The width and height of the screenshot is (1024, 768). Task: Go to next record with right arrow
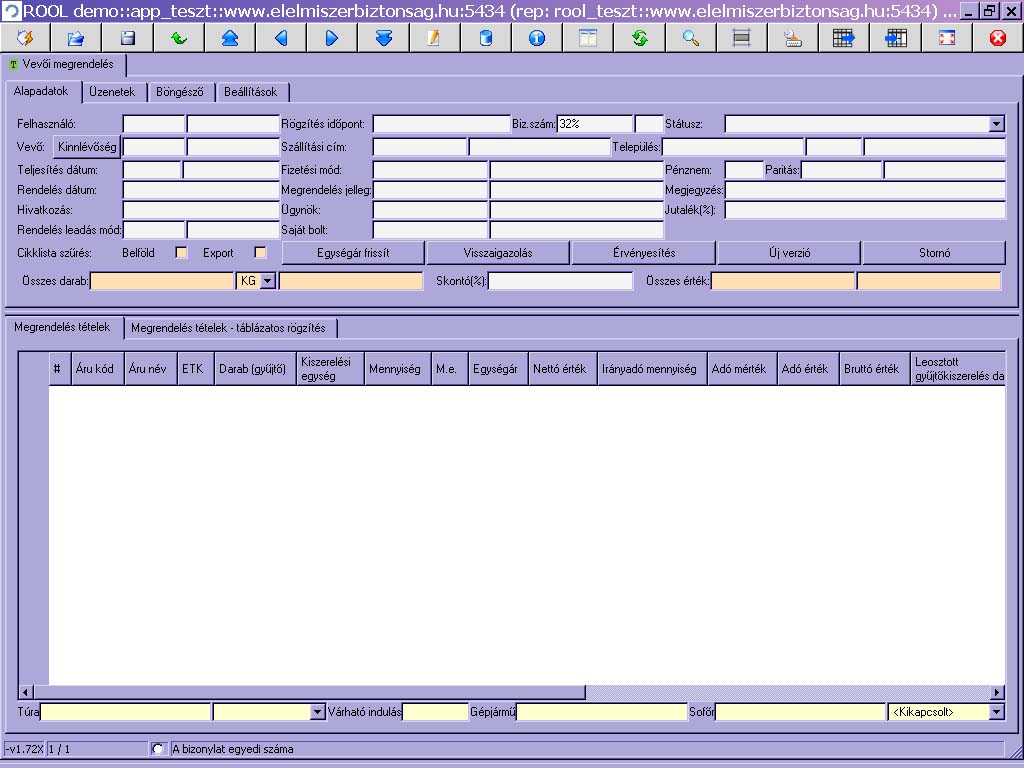(332, 38)
